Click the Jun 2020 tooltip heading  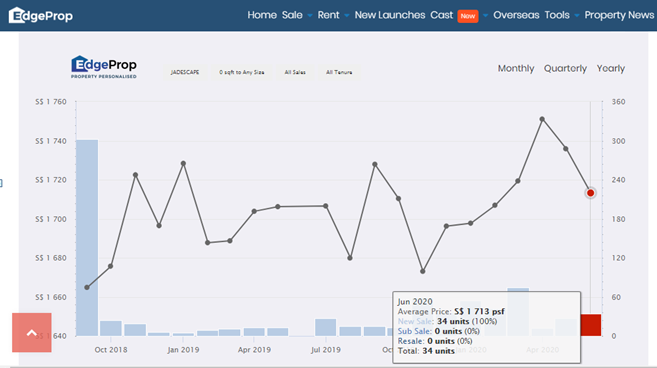tap(415, 301)
